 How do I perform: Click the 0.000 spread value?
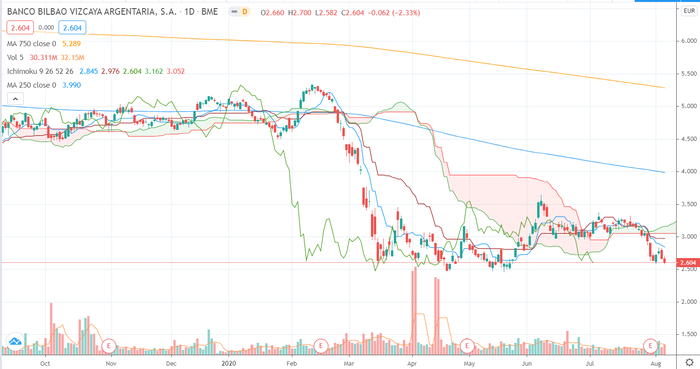point(46,28)
